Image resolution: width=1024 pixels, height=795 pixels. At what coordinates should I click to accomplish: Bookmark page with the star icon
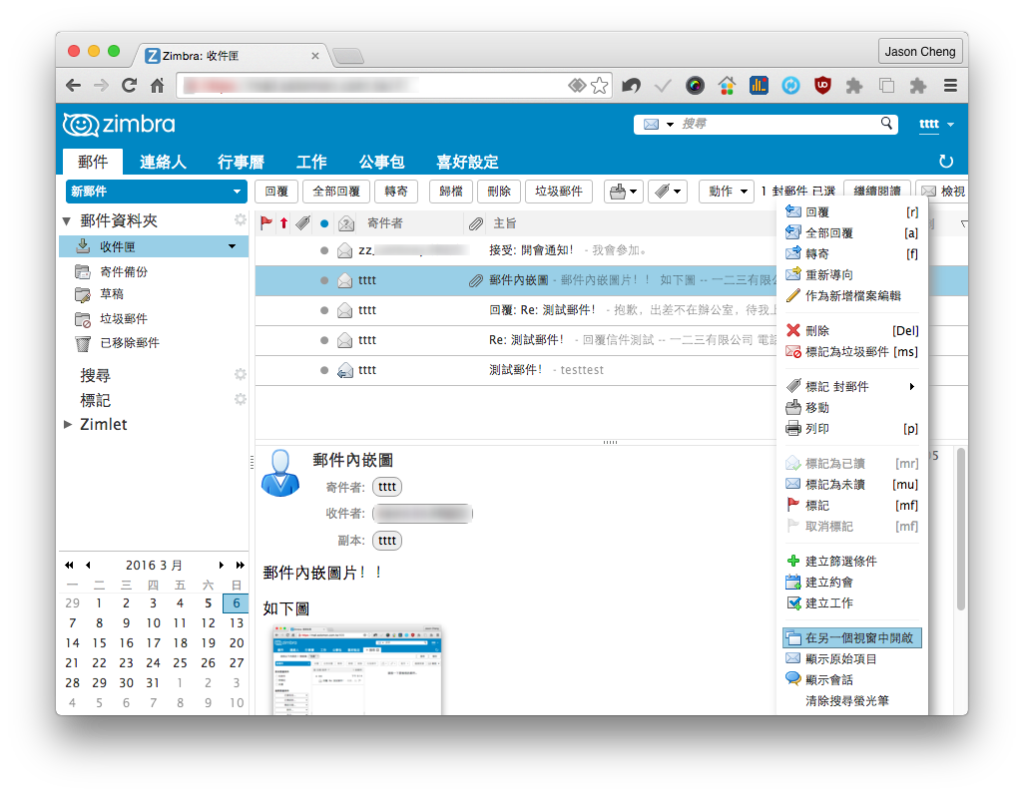(599, 86)
